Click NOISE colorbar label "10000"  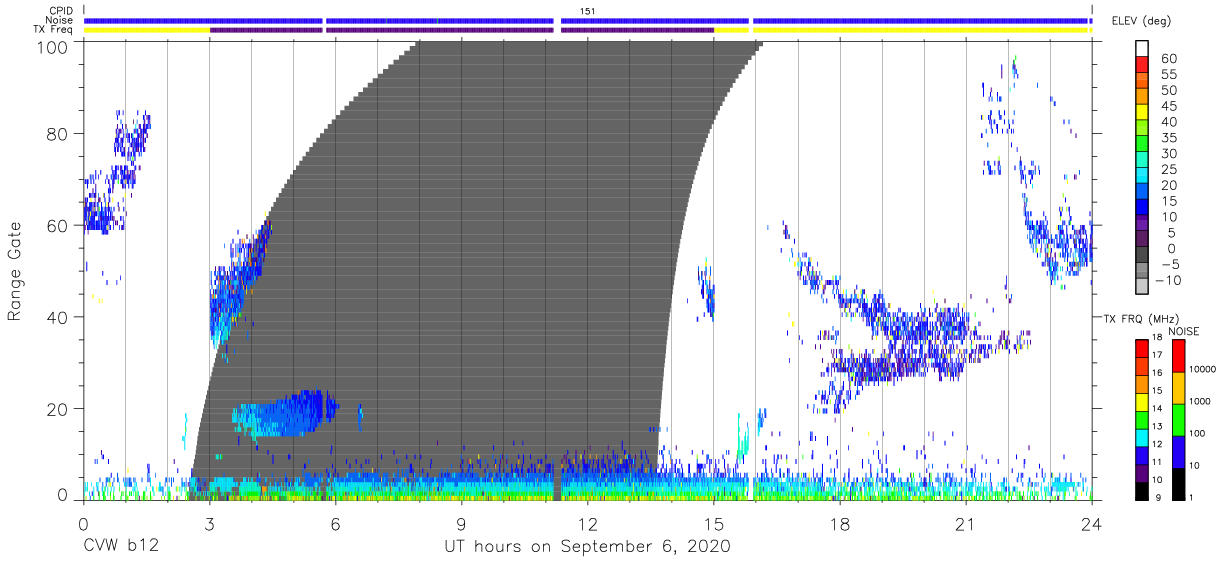pyautogui.click(x=1202, y=370)
